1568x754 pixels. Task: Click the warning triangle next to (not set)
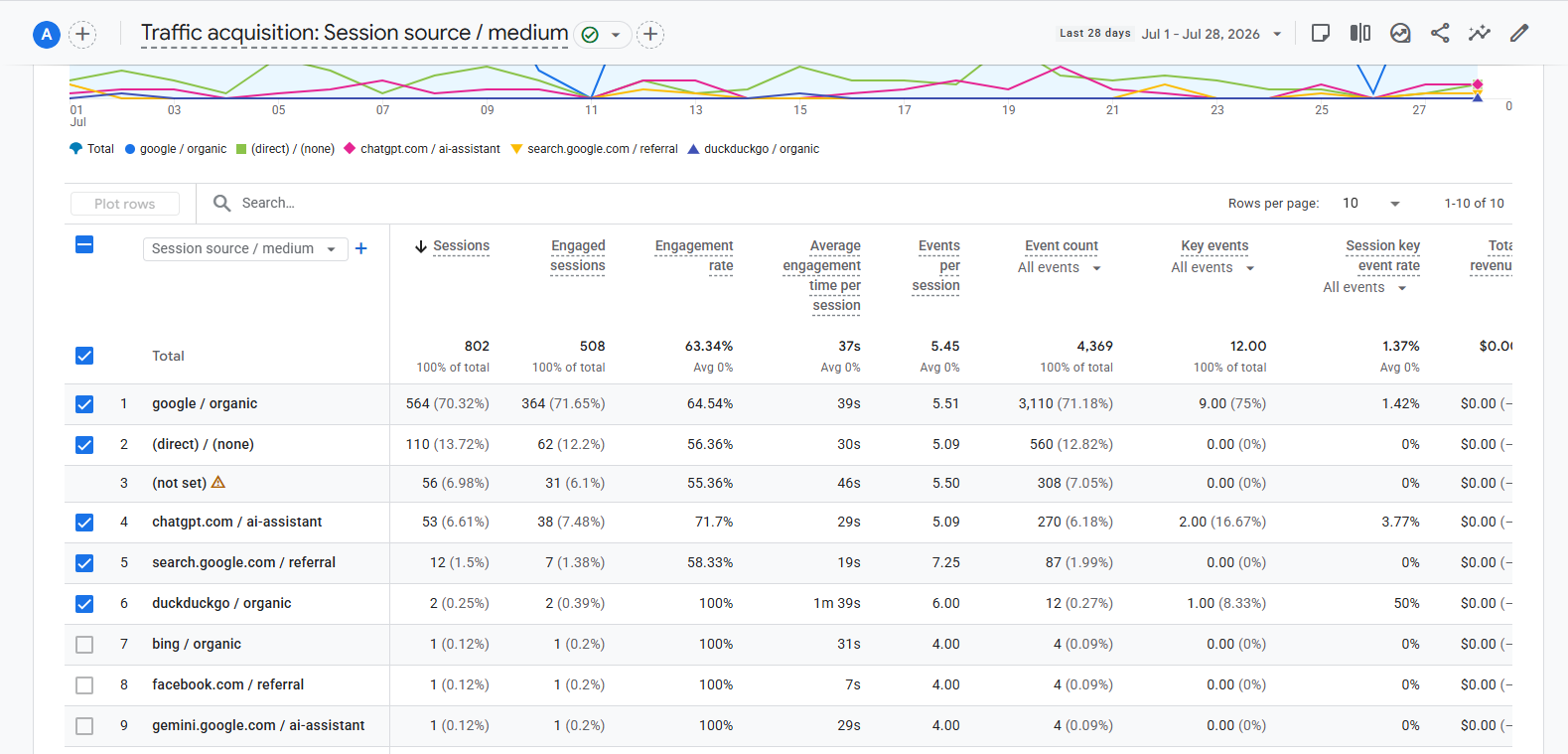click(218, 482)
